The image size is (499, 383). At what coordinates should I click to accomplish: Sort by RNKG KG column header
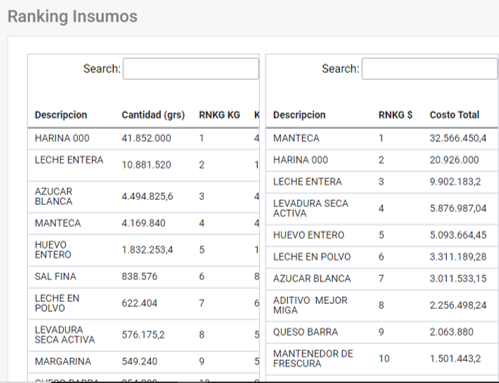pyautogui.click(x=219, y=115)
